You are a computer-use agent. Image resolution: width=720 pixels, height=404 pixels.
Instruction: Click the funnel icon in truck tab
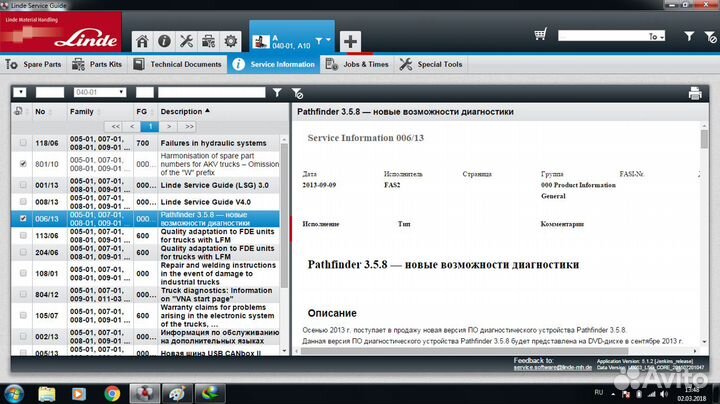tap(319, 41)
